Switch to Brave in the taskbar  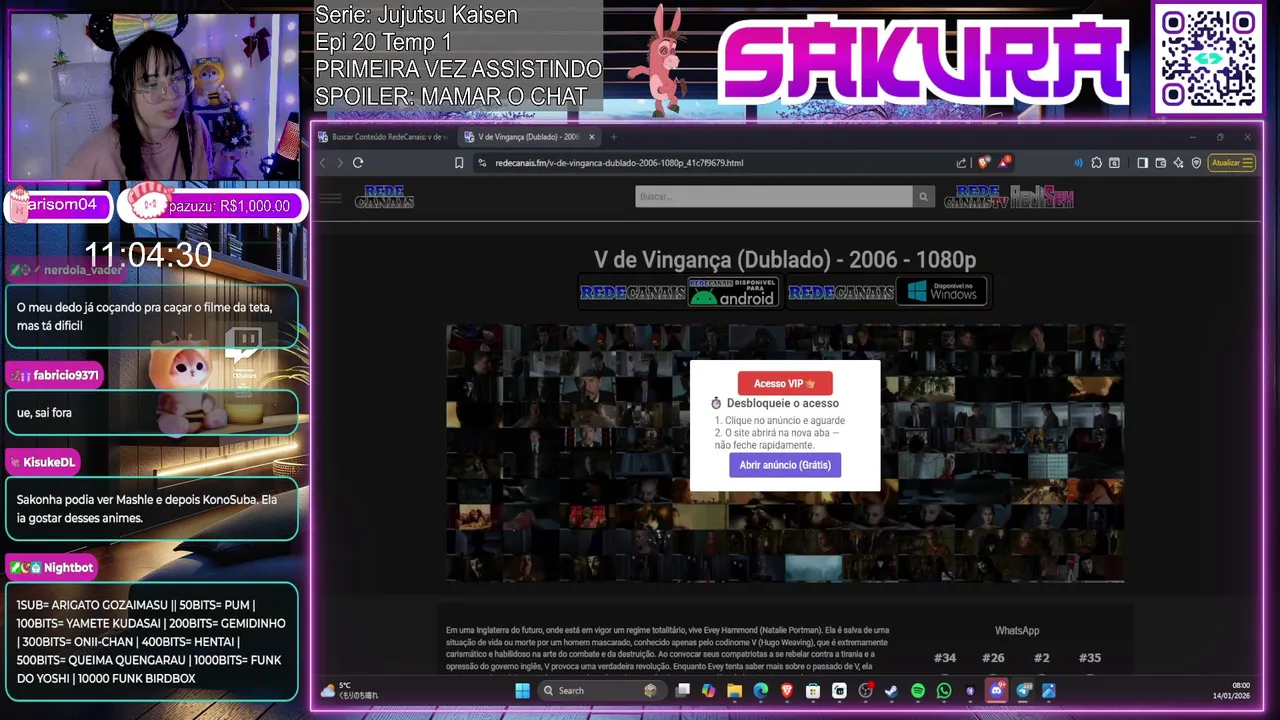pos(786,691)
